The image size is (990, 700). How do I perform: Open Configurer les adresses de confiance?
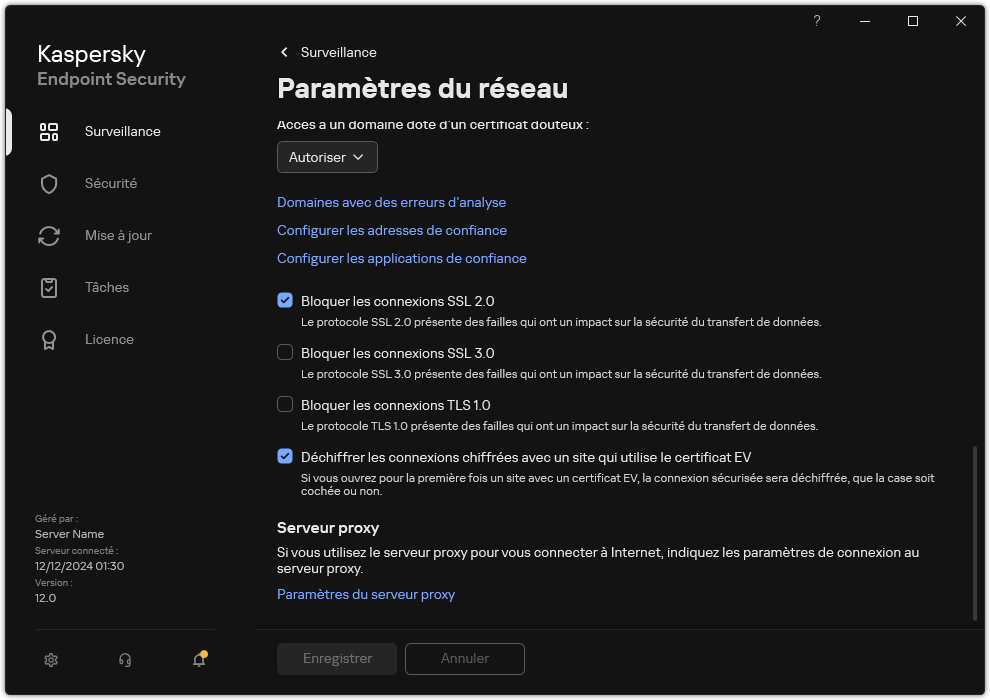pyautogui.click(x=391, y=230)
